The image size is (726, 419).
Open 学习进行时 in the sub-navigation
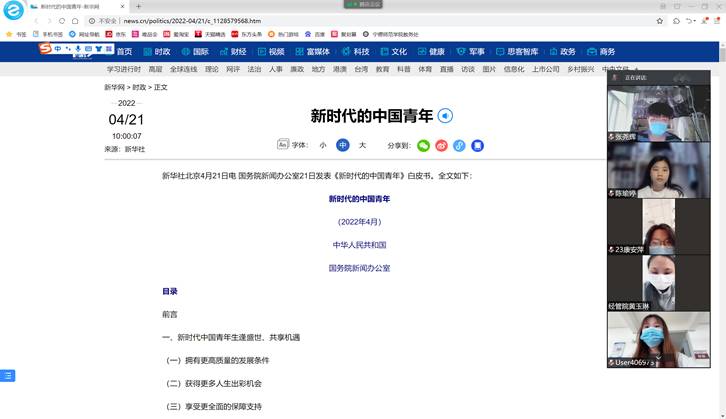point(124,70)
